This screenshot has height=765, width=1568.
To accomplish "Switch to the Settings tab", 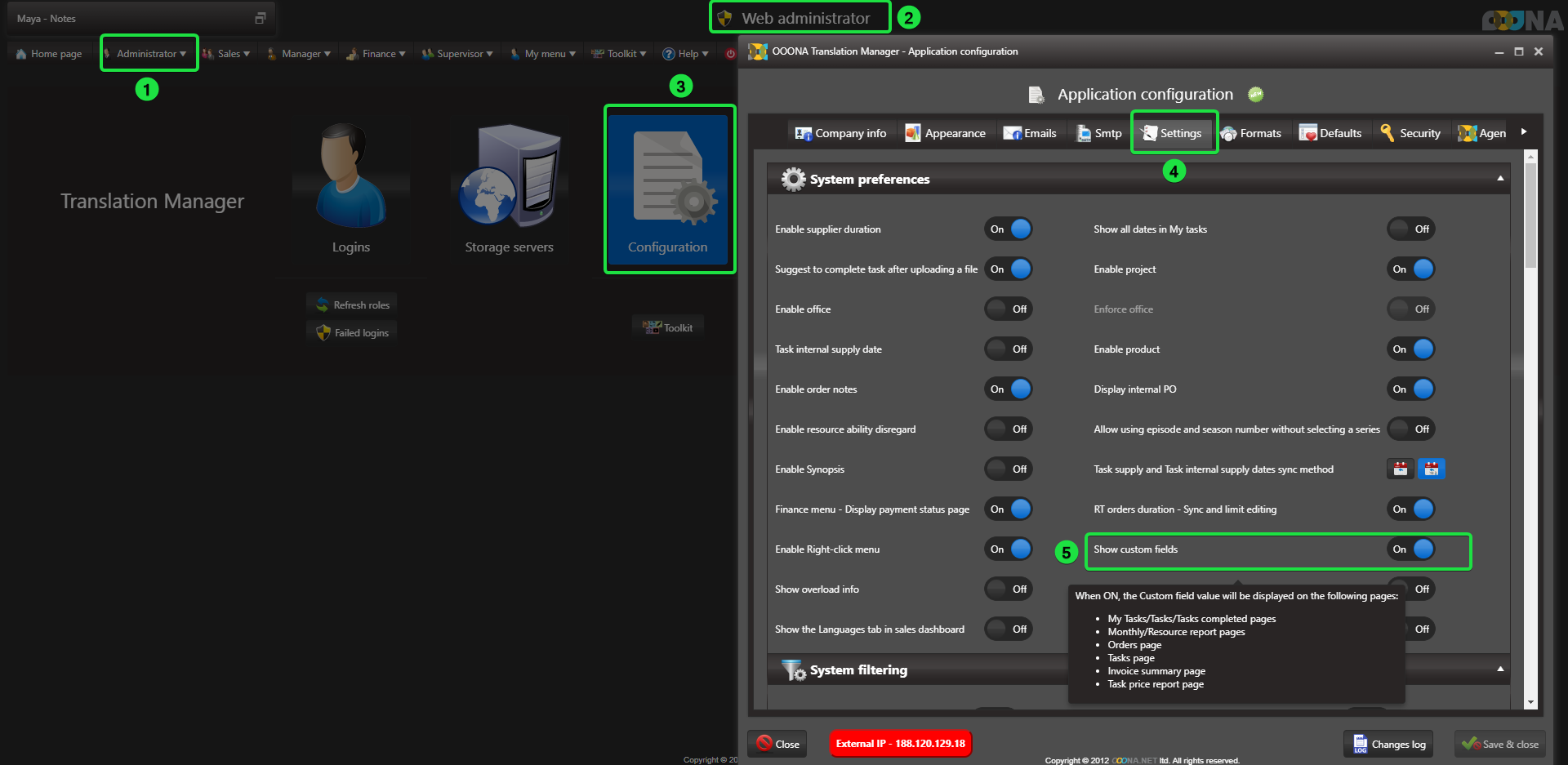I will tap(1173, 133).
